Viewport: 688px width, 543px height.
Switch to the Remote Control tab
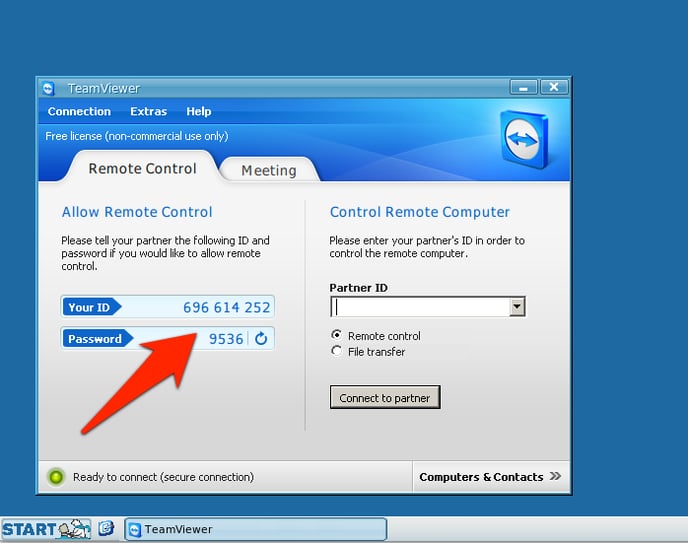(x=142, y=168)
